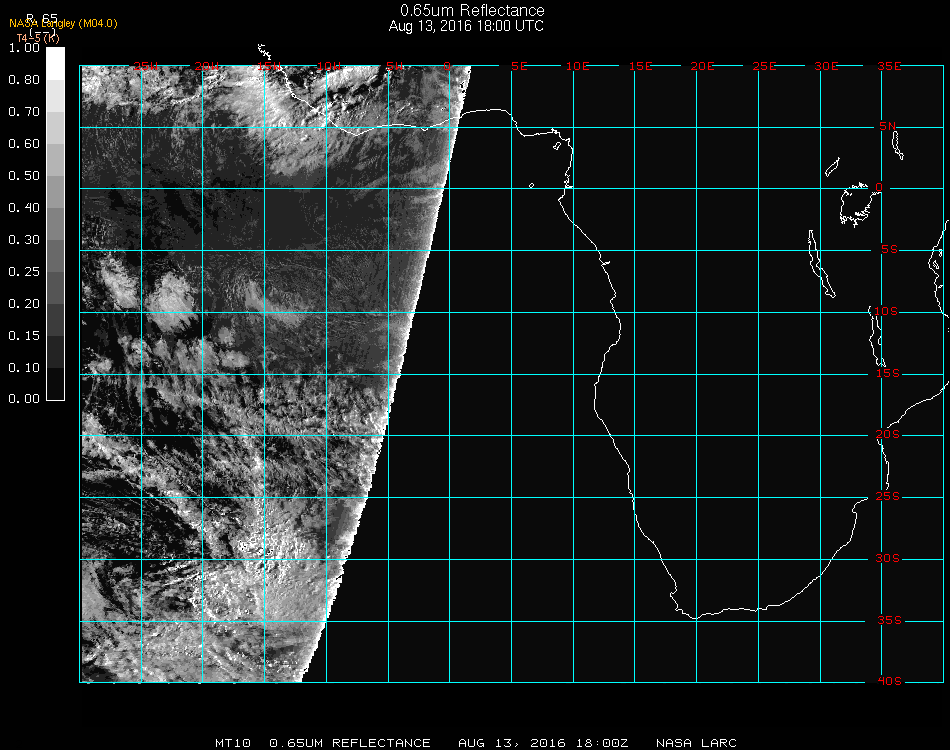Click the white top segment of the reflectance colorbar
This screenshot has height=750, width=950.
pos(55,64)
